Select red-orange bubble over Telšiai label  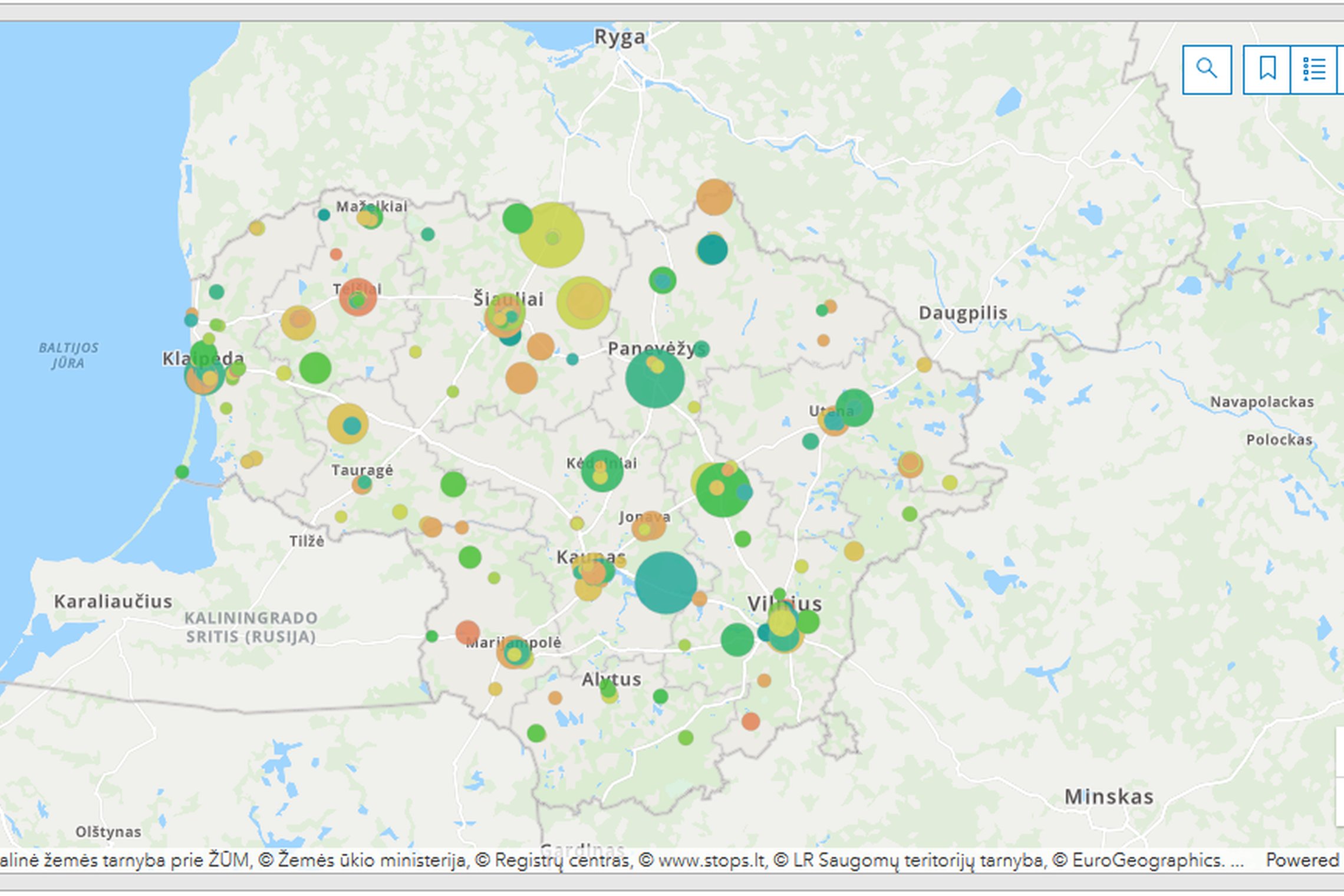click(x=358, y=297)
